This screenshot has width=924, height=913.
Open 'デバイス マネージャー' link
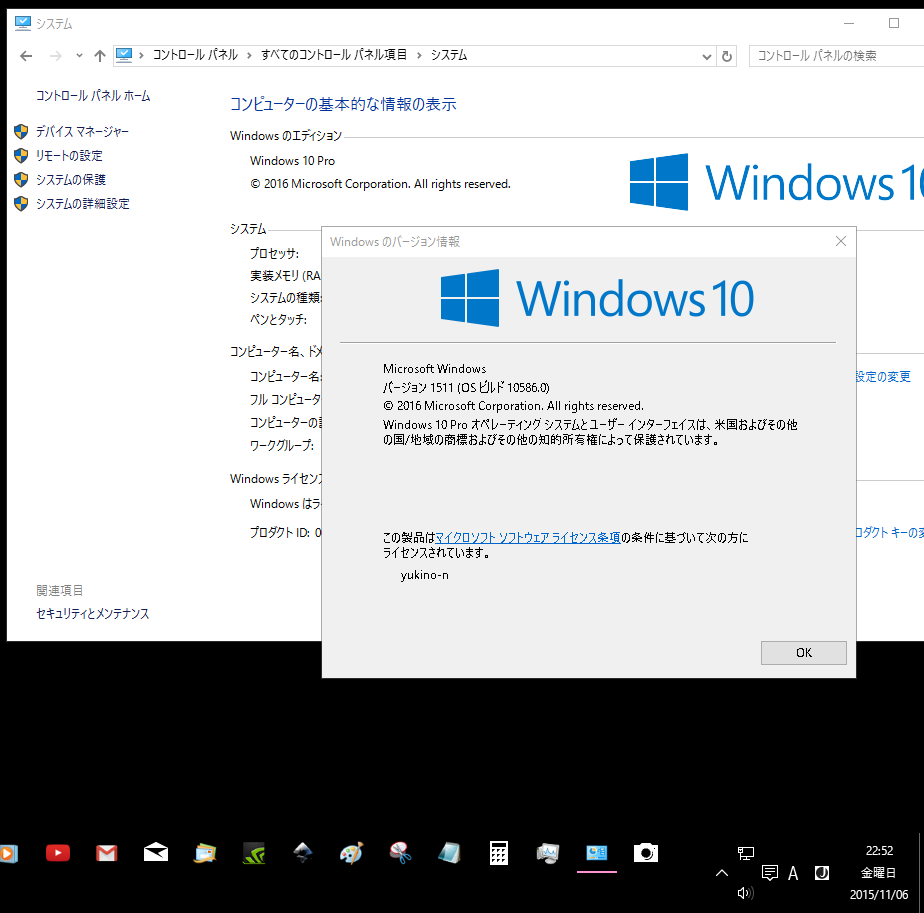[x=82, y=131]
